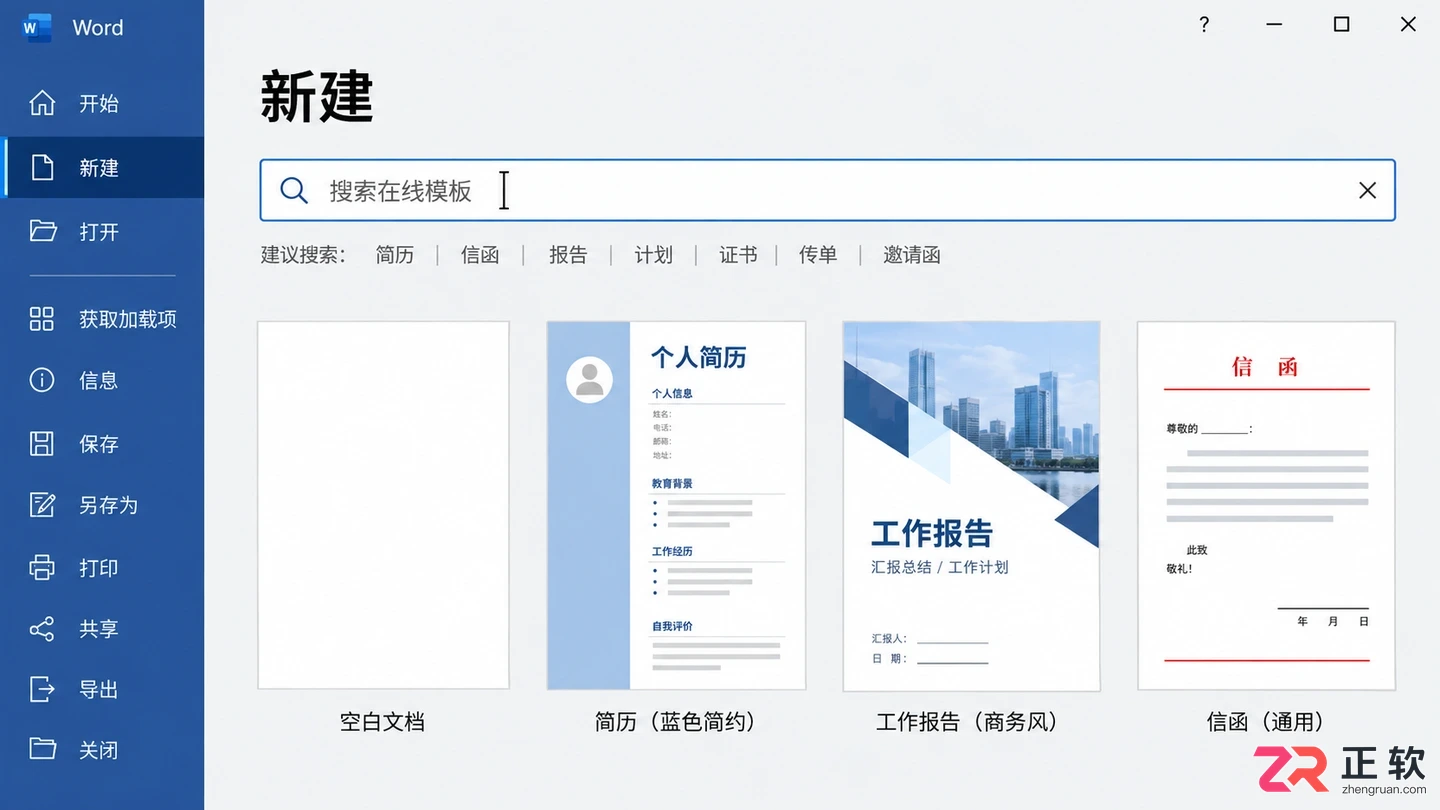Click the add-ins grid icon beside 获取加载项
The image size is (1440, 810).
(x=42, y=319)
